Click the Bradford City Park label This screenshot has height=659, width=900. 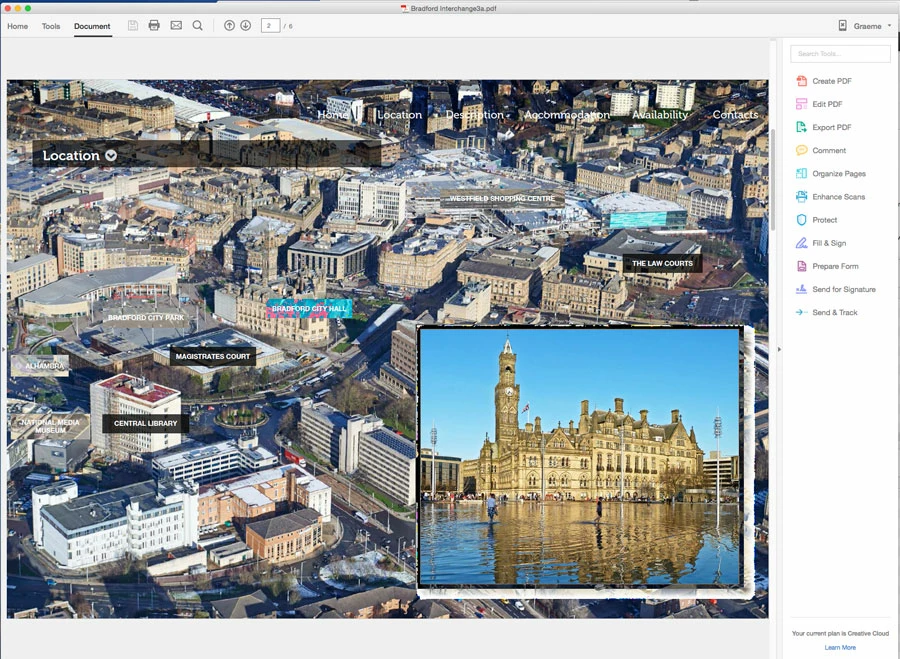(x=146, y=317)
